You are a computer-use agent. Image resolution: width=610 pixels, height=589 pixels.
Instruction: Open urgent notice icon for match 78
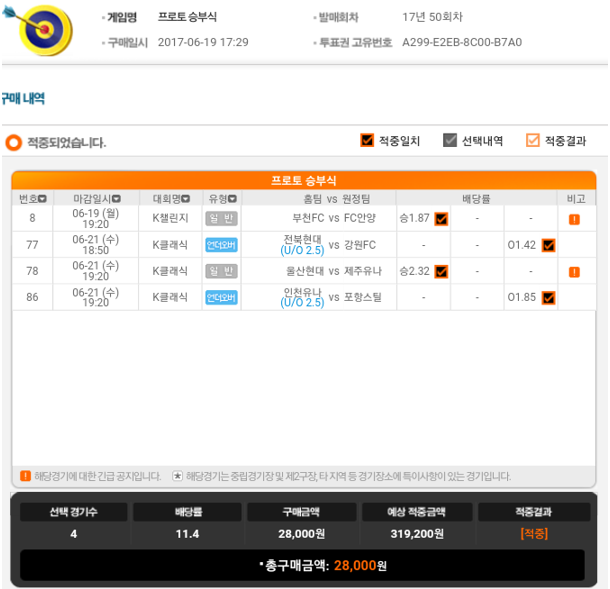574,272
